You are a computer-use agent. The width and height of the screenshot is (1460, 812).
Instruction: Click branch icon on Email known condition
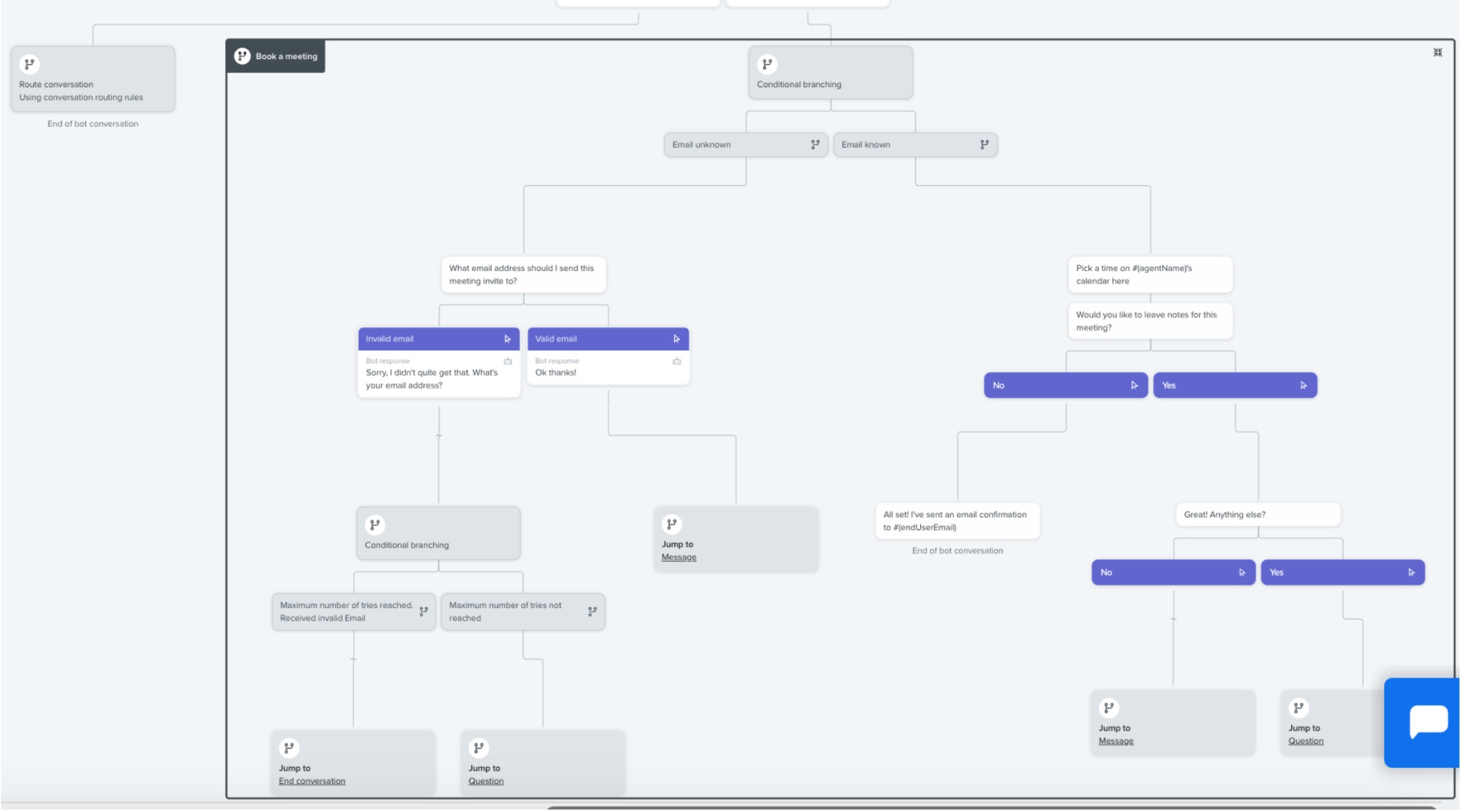985,145
